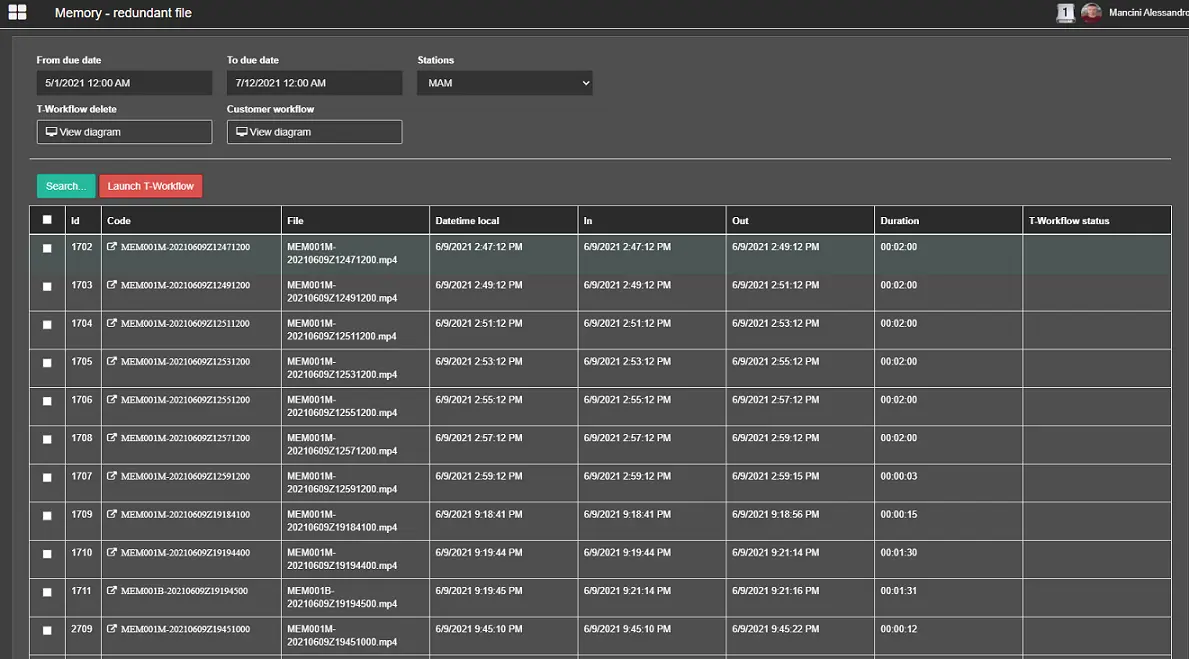Viewport: 1189px width, 659px height.
Task: Select the checkbox for row 1707
Action: [47, 478]
